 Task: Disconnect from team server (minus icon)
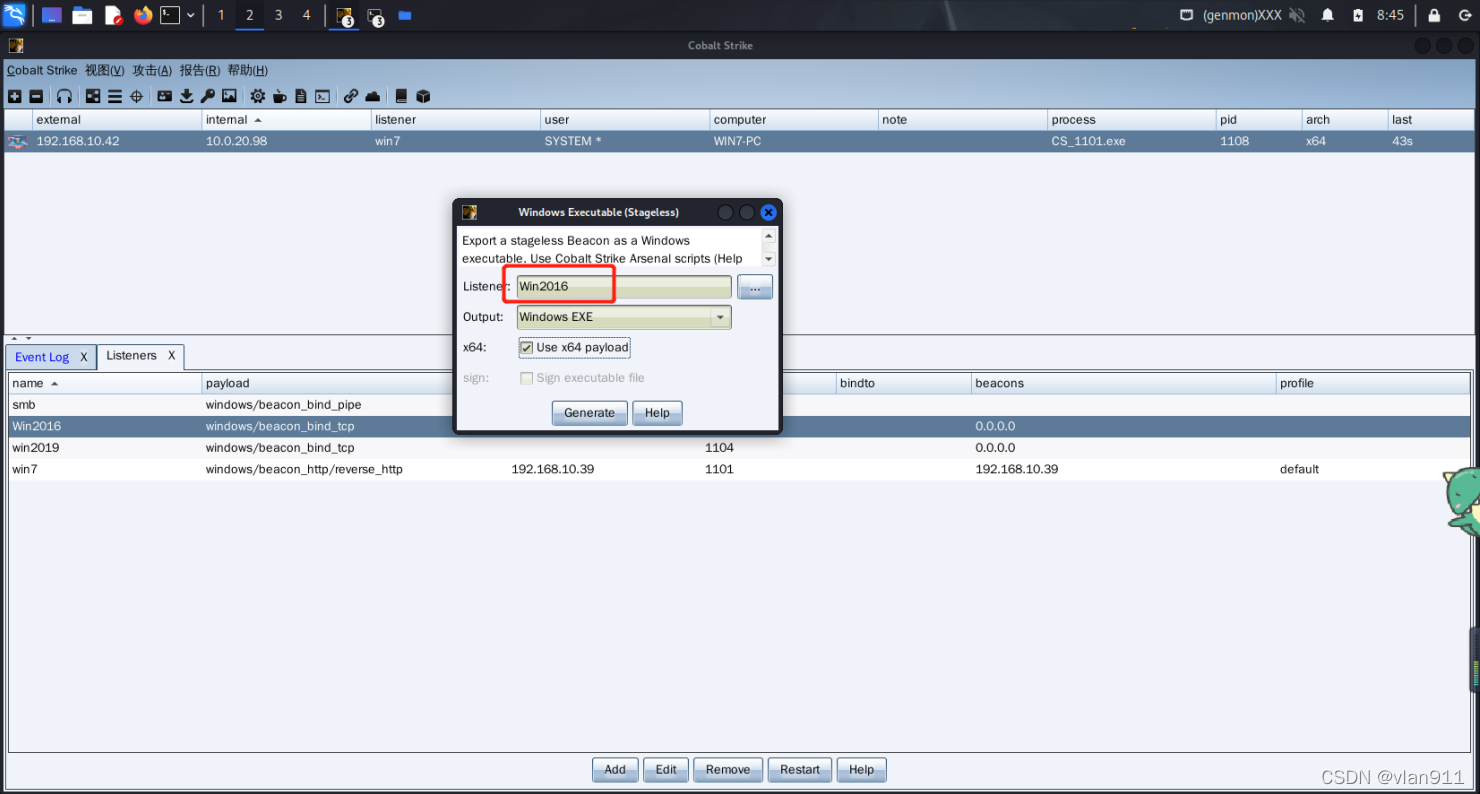pos(36,96)
